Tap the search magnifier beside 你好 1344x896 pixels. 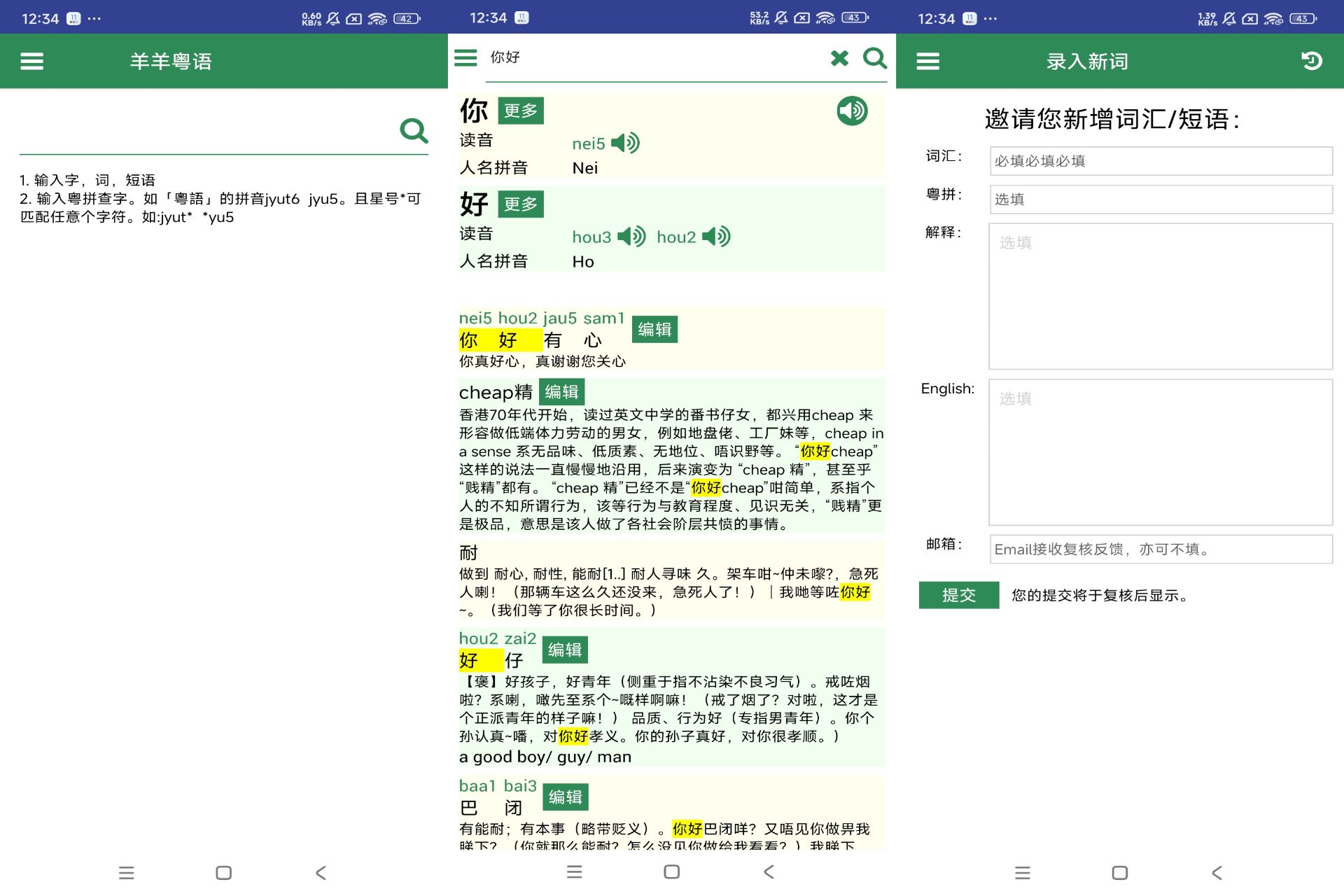coord(875,59)
